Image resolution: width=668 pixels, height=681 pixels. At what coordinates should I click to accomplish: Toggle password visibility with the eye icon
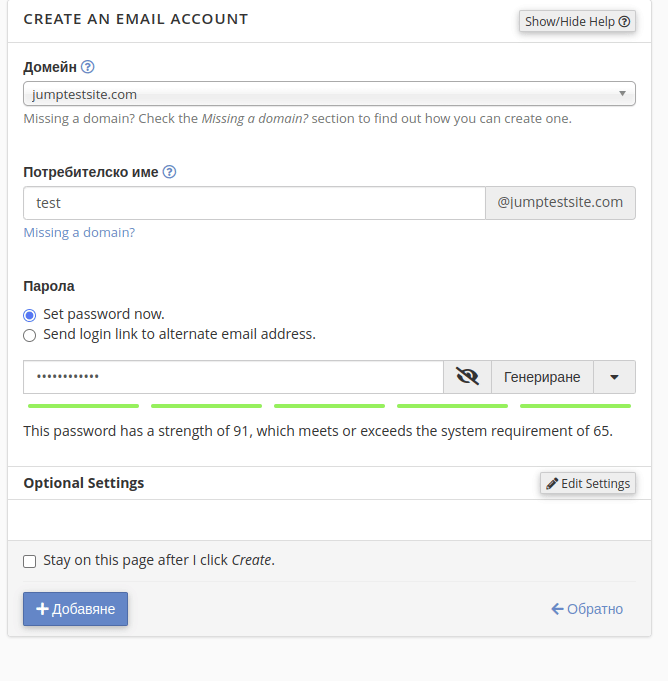(467, 377)
